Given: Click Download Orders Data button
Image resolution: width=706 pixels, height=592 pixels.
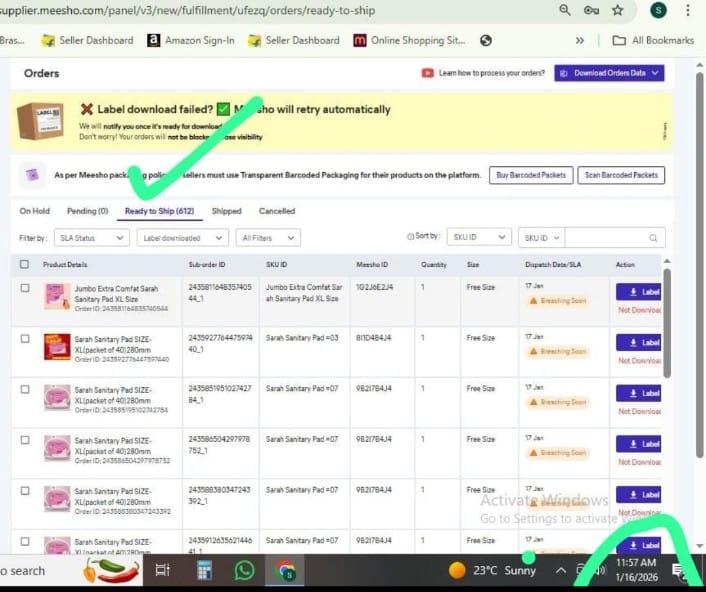Looking at the screenshot, I should pyautogui.click(x=609, y=73).
